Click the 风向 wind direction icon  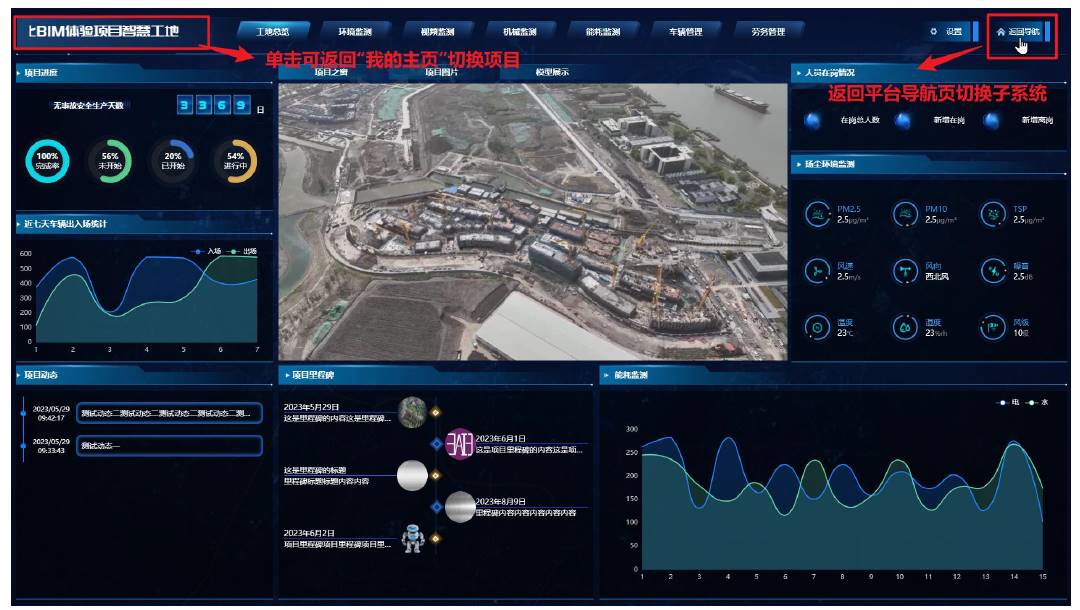click(x=905, y=271)
